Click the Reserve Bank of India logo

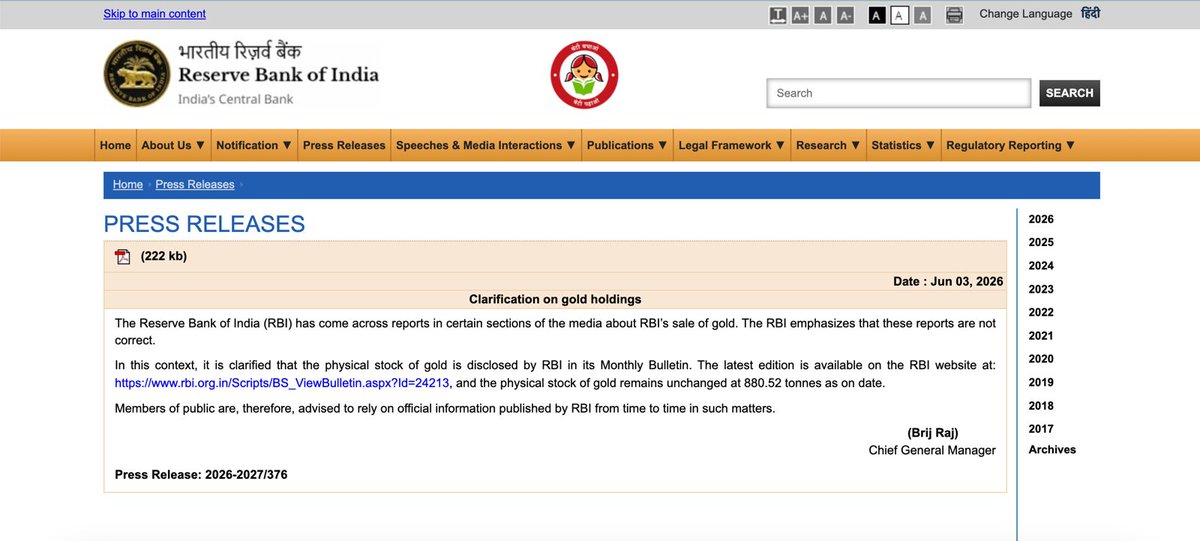(241, 74)
